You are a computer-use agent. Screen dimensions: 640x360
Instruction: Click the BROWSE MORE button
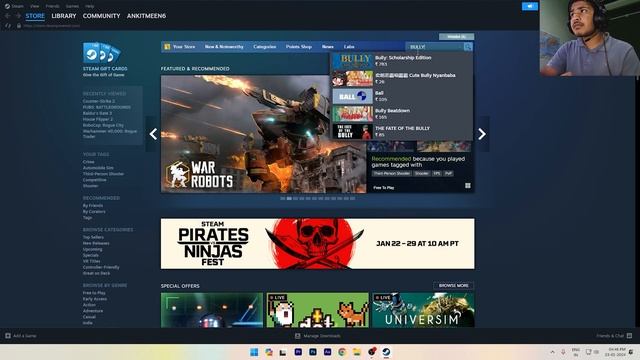(453, 286)
